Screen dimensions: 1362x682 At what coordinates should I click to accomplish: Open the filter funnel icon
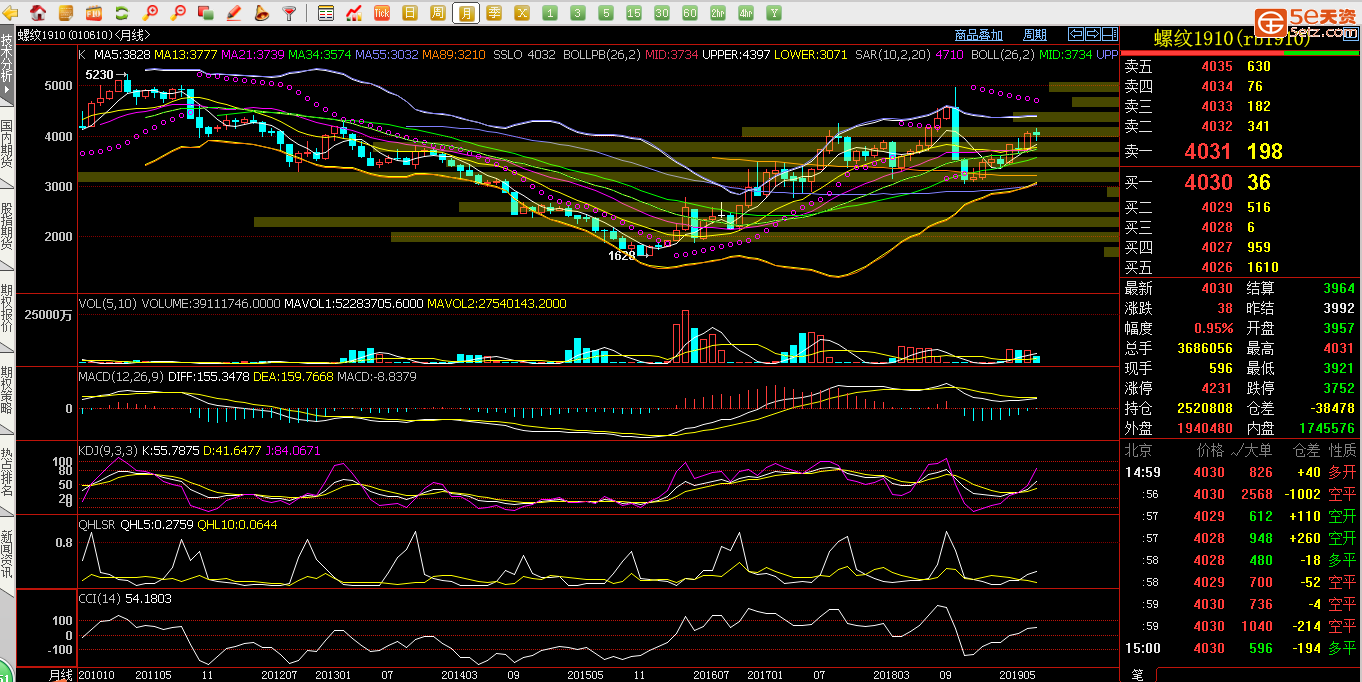coord(289,13)
